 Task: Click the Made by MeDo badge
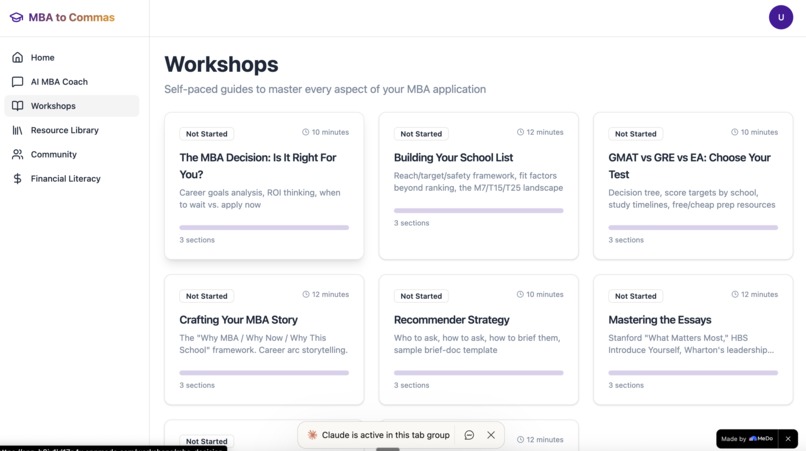[x=747, y=439]
